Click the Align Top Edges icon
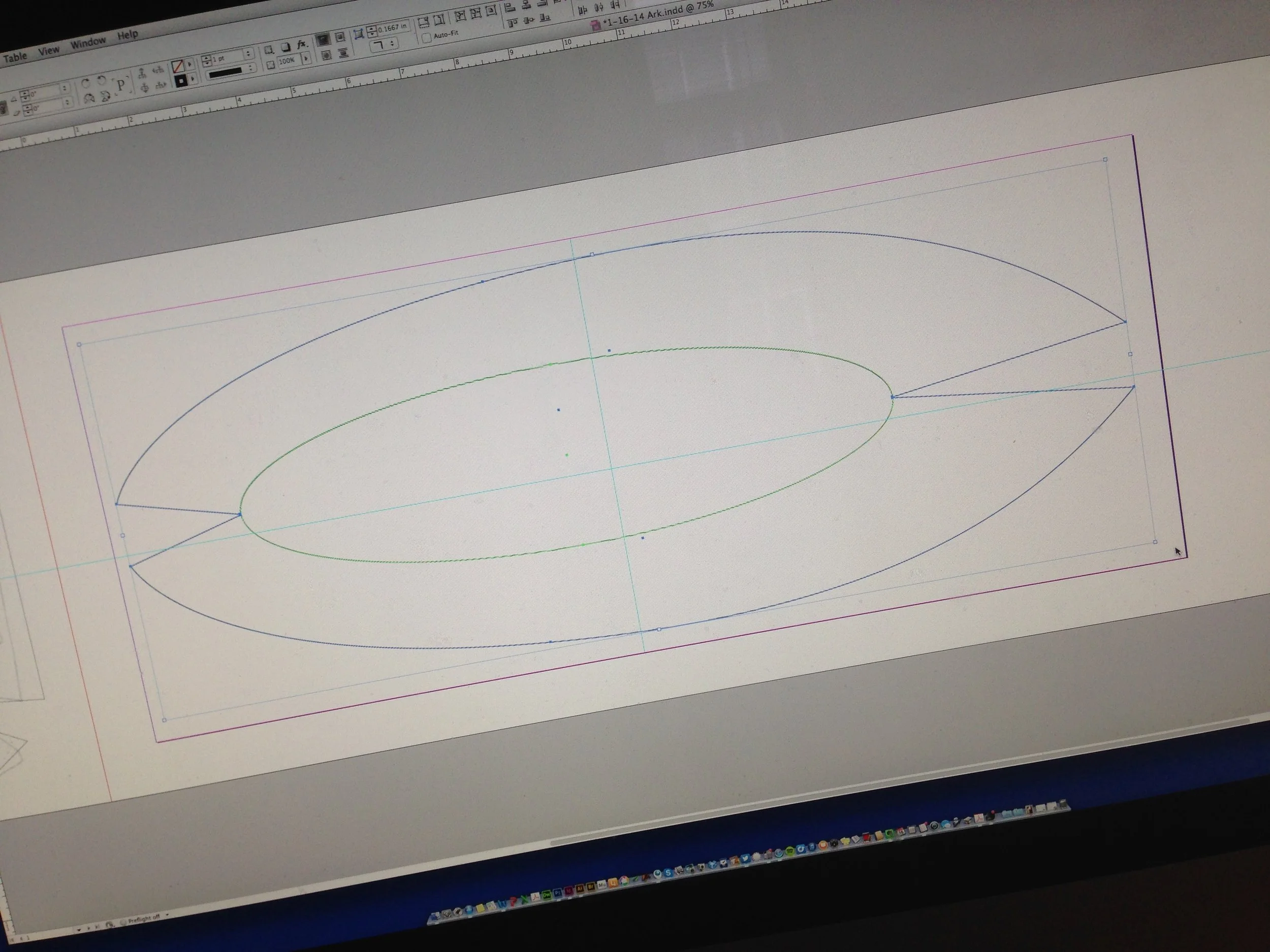 point(513,23)
